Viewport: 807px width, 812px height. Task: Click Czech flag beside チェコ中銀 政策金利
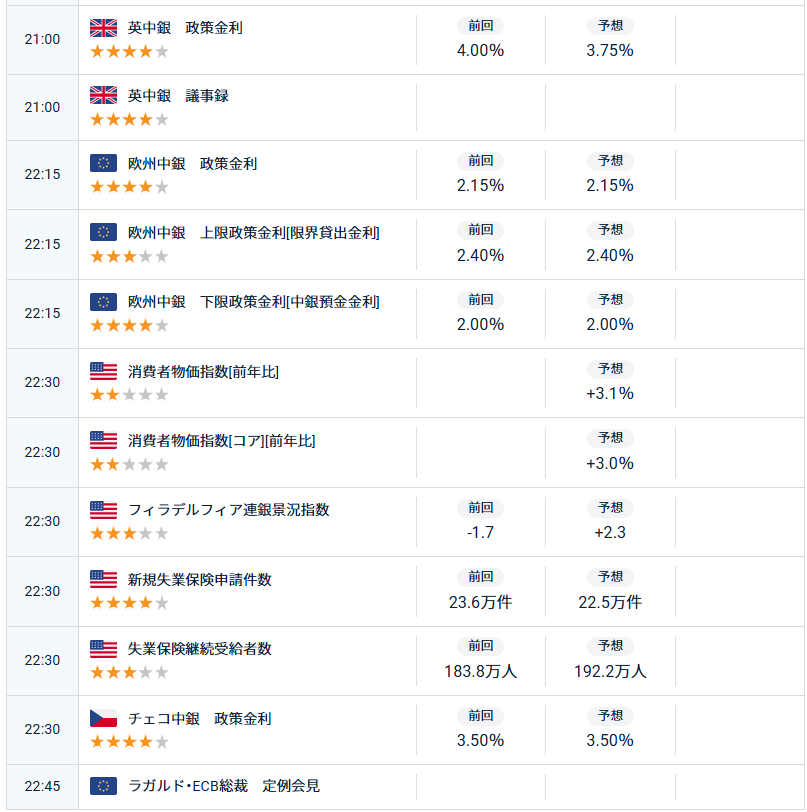pyautogui.click(x=103, y=719)
